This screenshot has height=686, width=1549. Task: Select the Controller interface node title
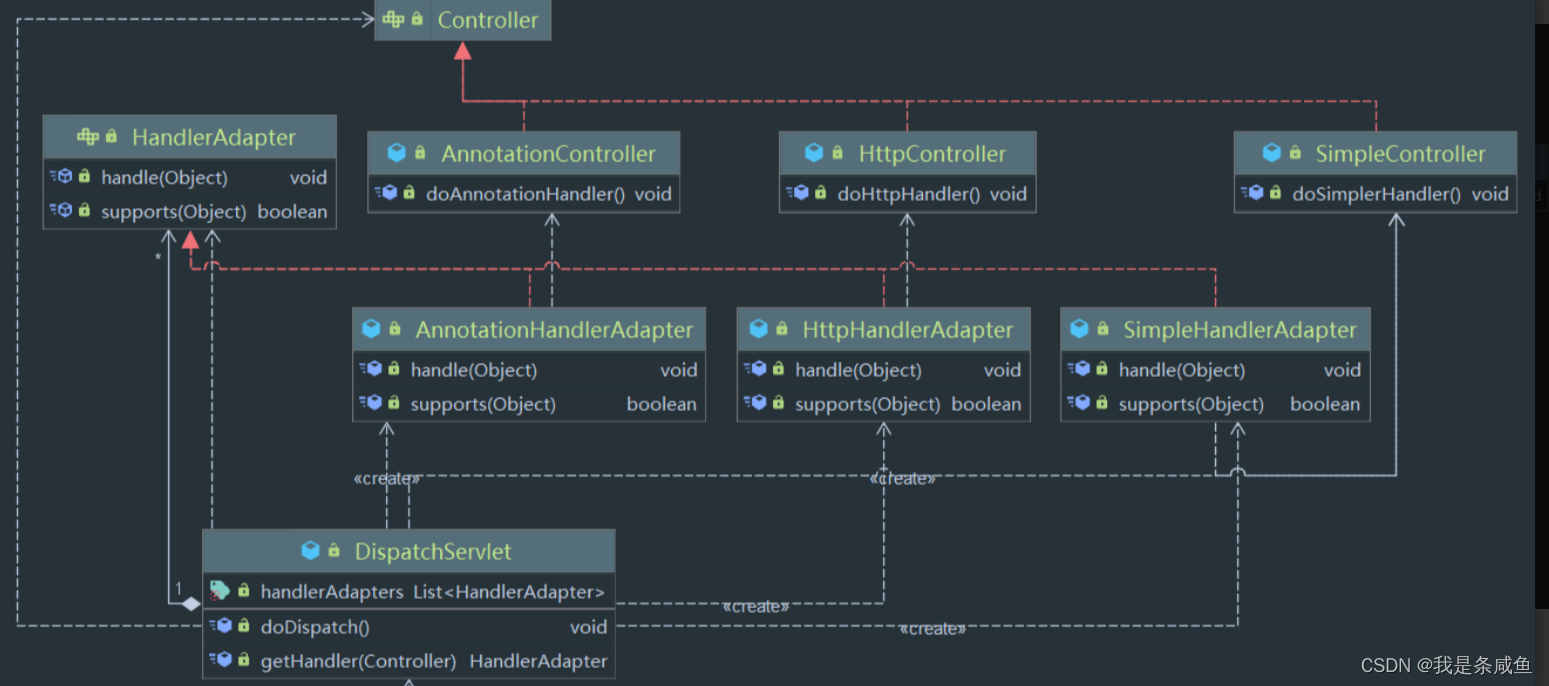point(488,20)
